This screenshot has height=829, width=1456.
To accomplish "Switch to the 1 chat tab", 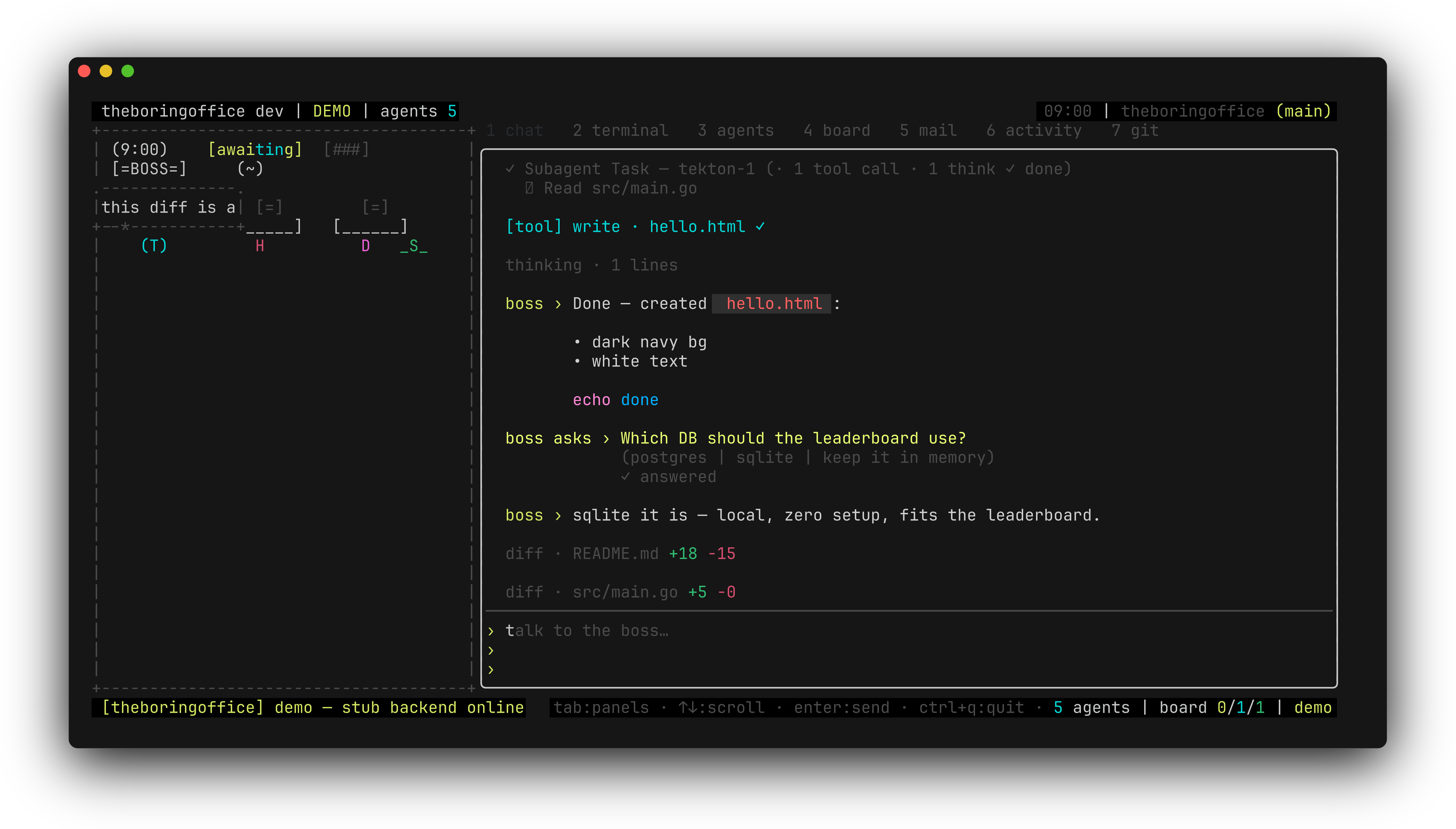I will tap(515, 130).
